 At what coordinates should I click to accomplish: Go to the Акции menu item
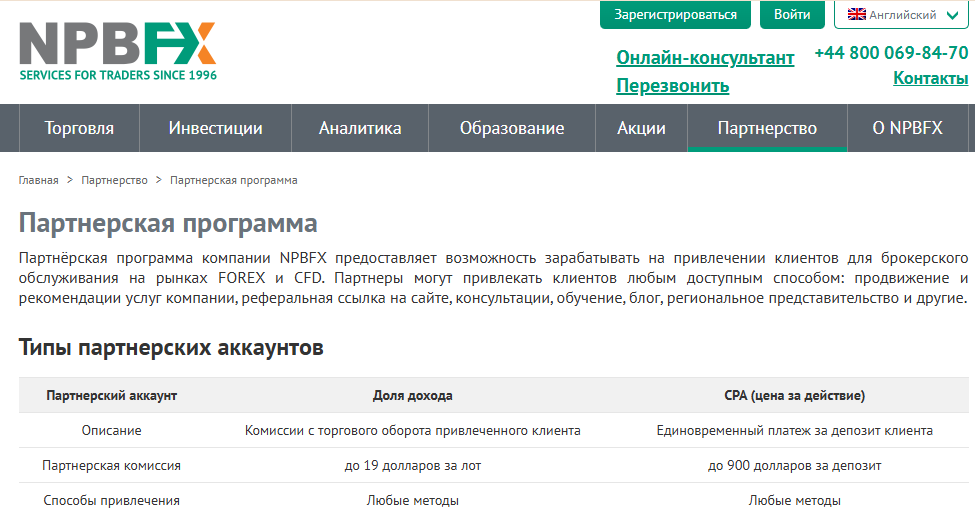click(x=641, y=128)
